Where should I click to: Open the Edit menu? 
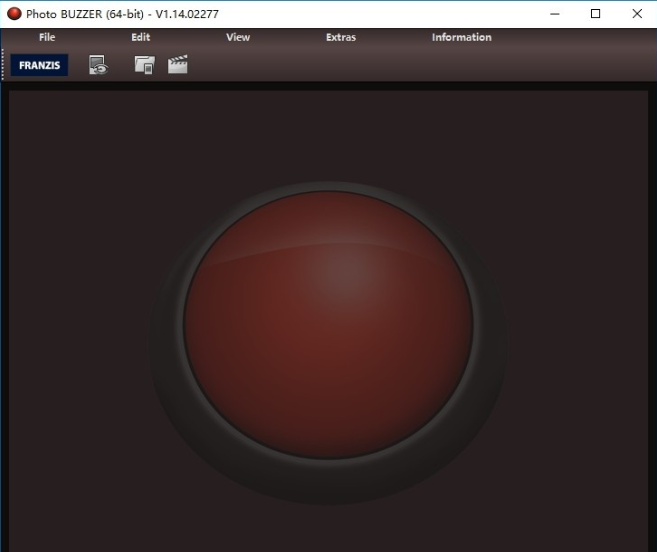(140, 38)
